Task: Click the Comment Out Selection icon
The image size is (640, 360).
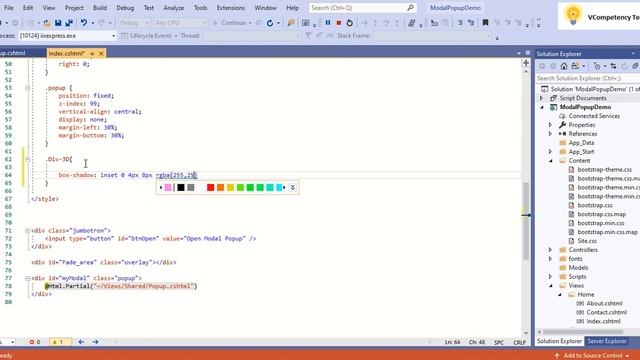Action: tap(460, 23)
